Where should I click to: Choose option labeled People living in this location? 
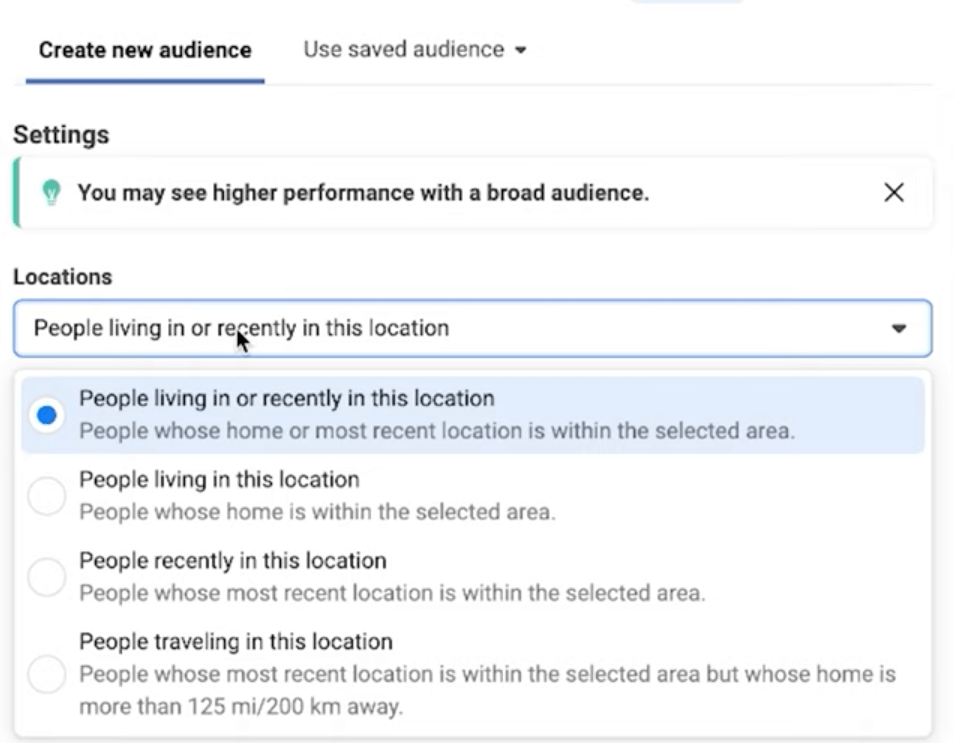(x=219, y=480)
